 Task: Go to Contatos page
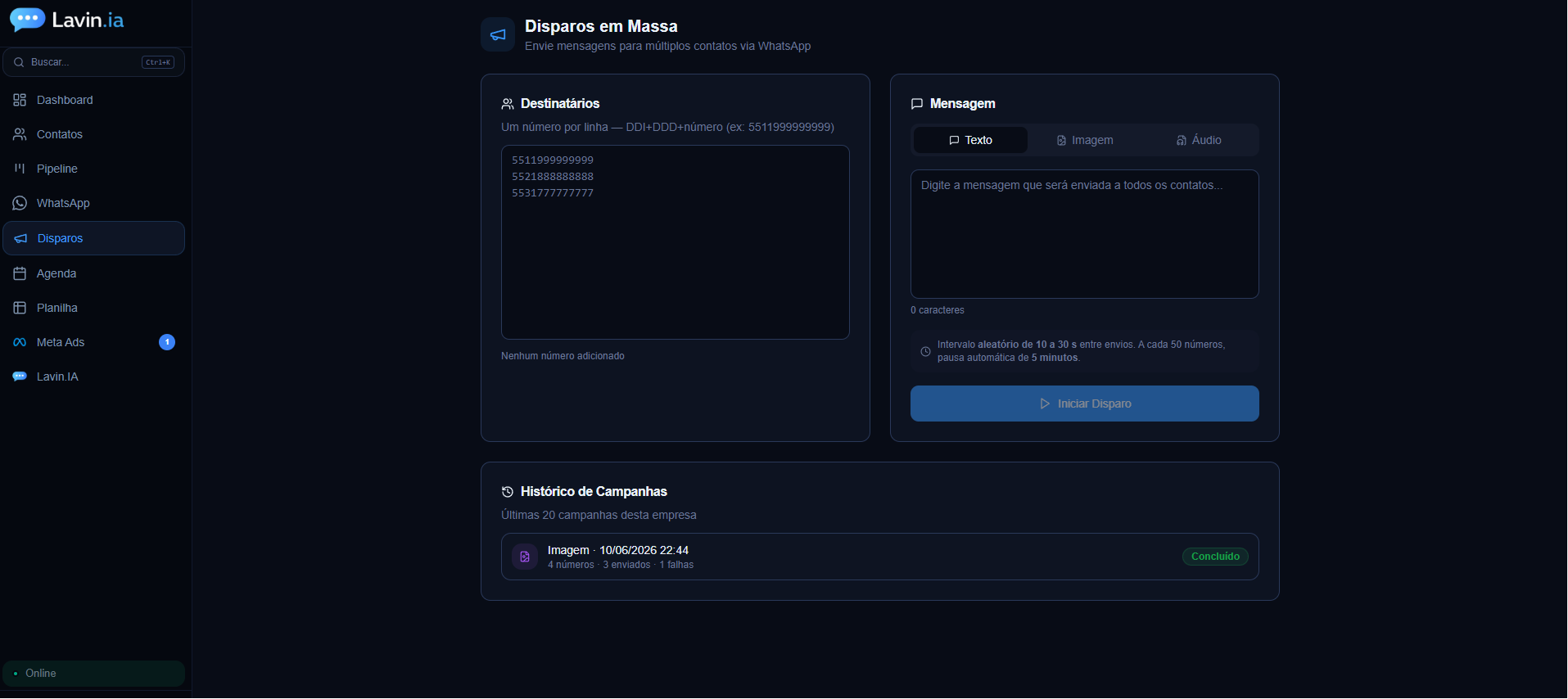coord(93,134)
